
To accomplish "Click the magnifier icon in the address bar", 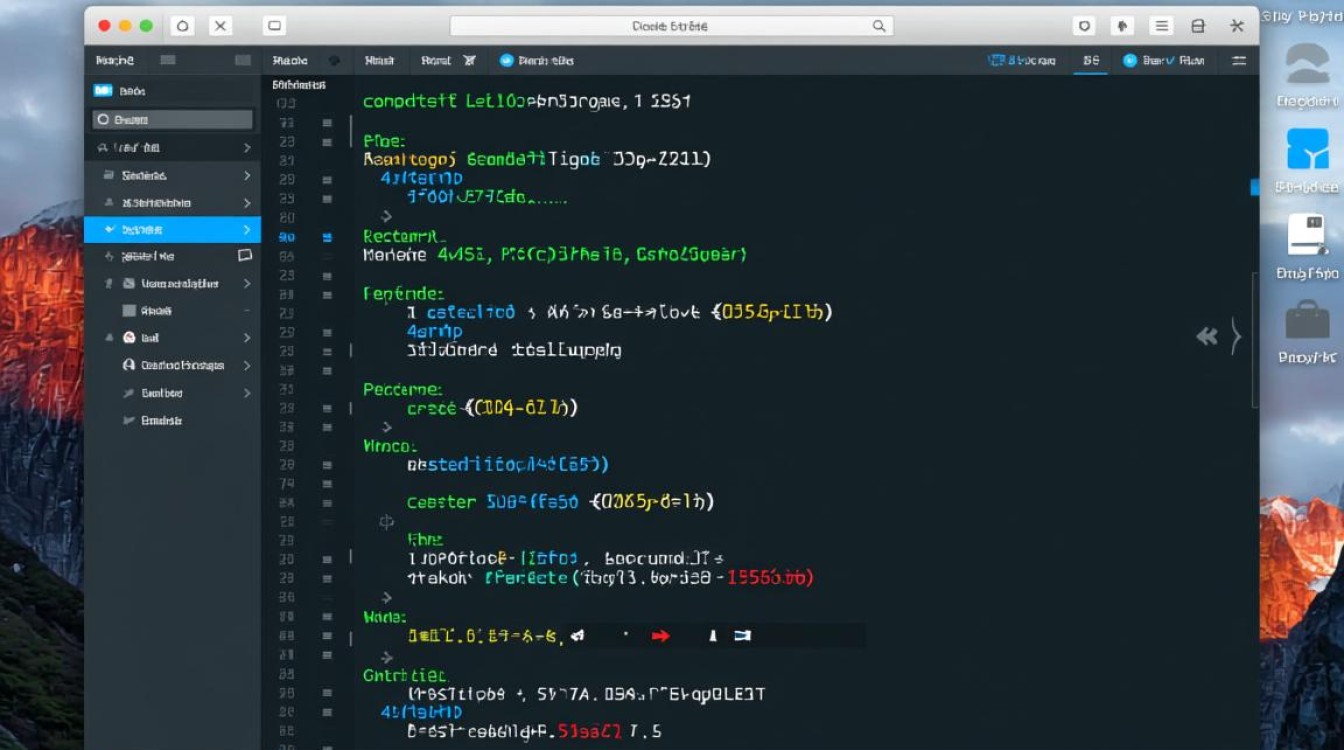I will 879,27.
